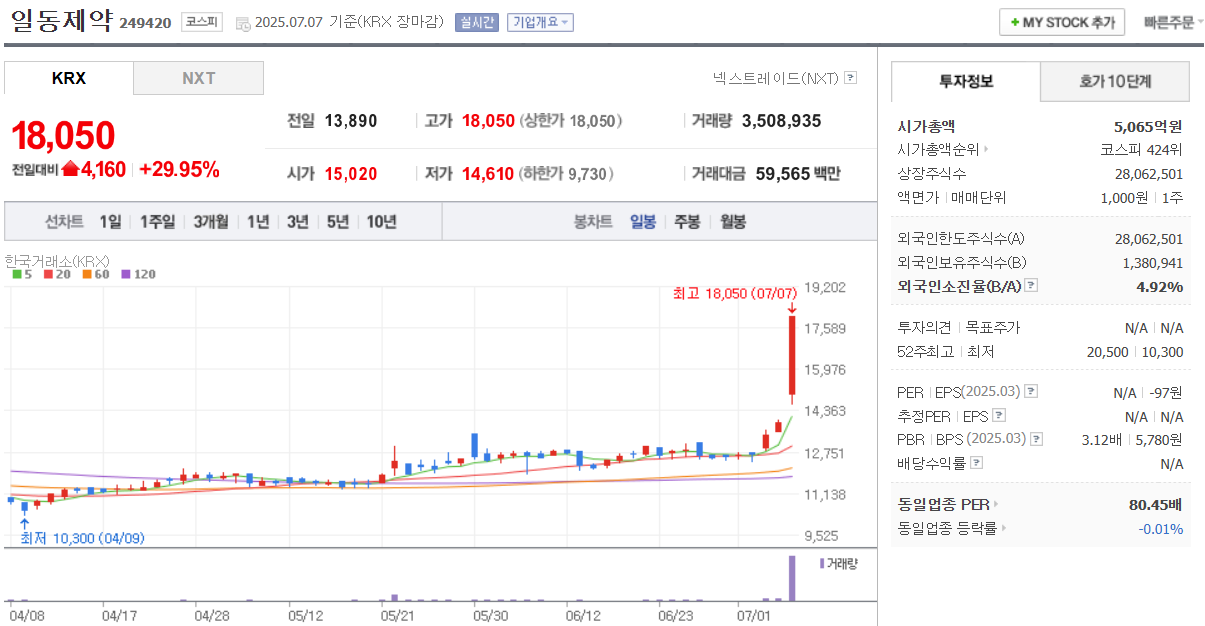Click the 코스피 market badge
Screen dimensions: 1205x626
[201, 22]
